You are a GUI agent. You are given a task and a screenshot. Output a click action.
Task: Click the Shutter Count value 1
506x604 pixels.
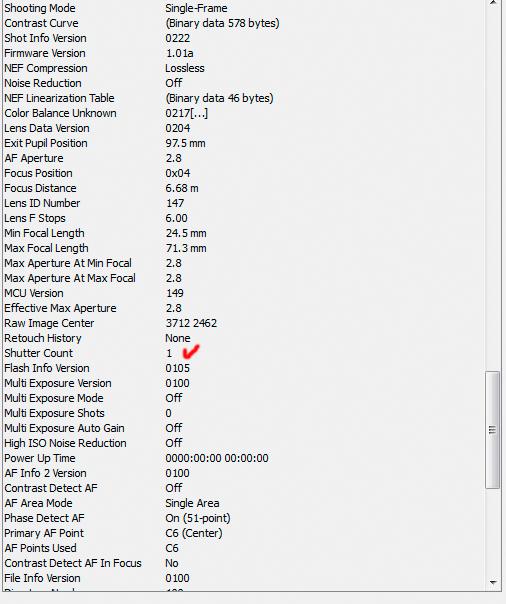(169, 354)
